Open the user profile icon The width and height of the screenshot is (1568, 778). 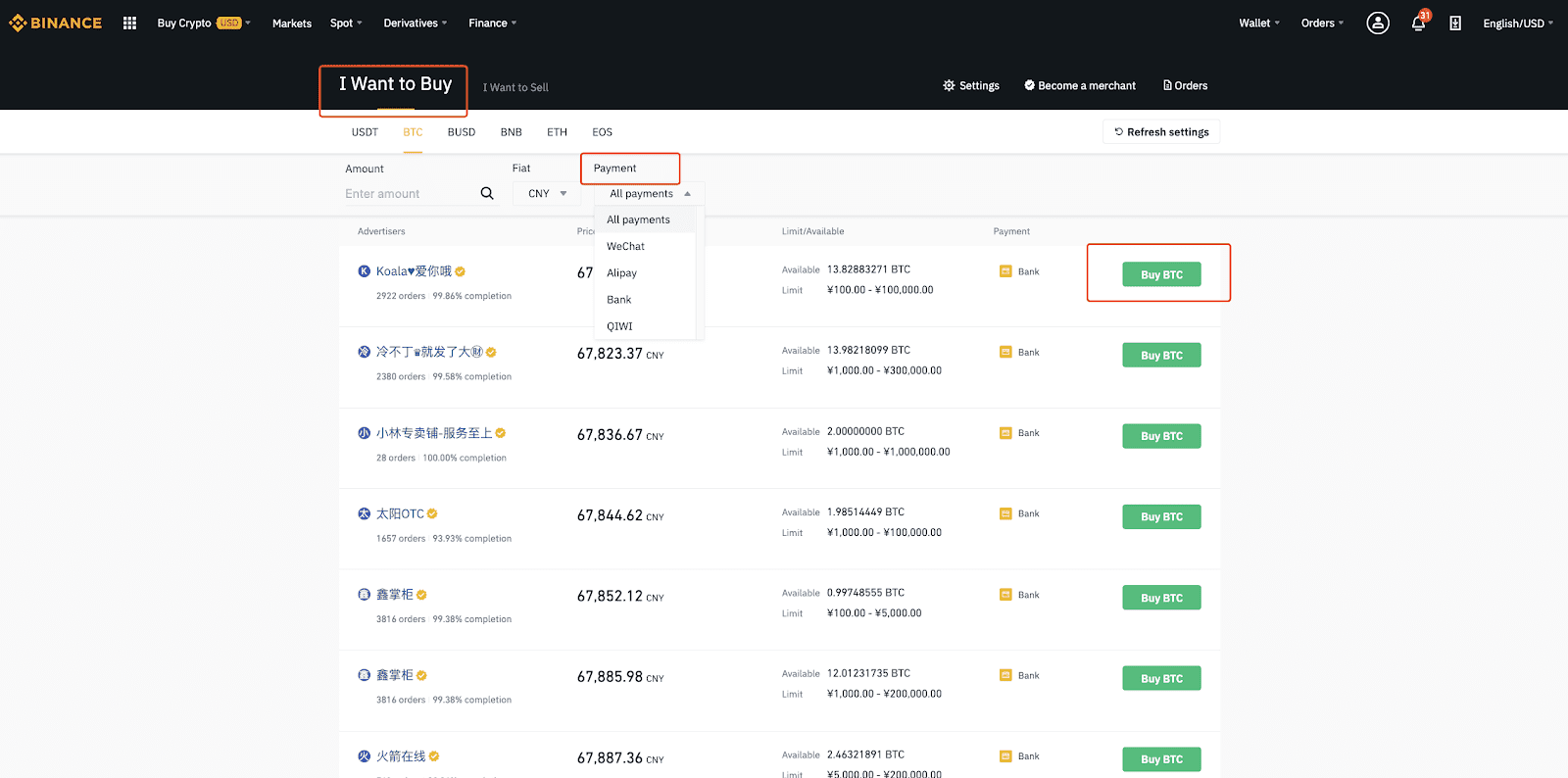click(1377, 23)
